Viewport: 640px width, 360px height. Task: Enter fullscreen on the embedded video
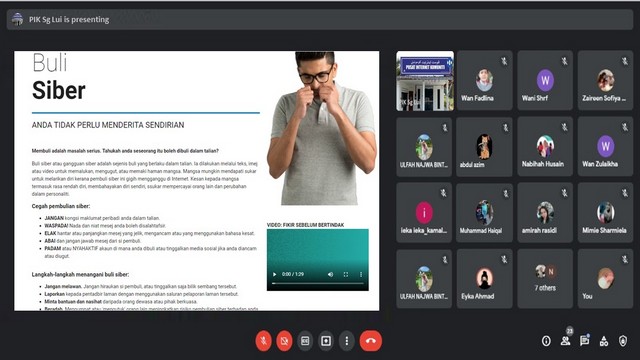pyautogui.click(x=346, y=274)
